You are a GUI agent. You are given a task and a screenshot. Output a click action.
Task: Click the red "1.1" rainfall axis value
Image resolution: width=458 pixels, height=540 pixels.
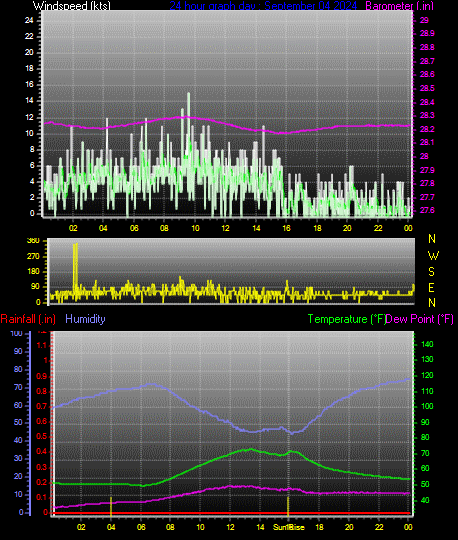pos(42,345)
